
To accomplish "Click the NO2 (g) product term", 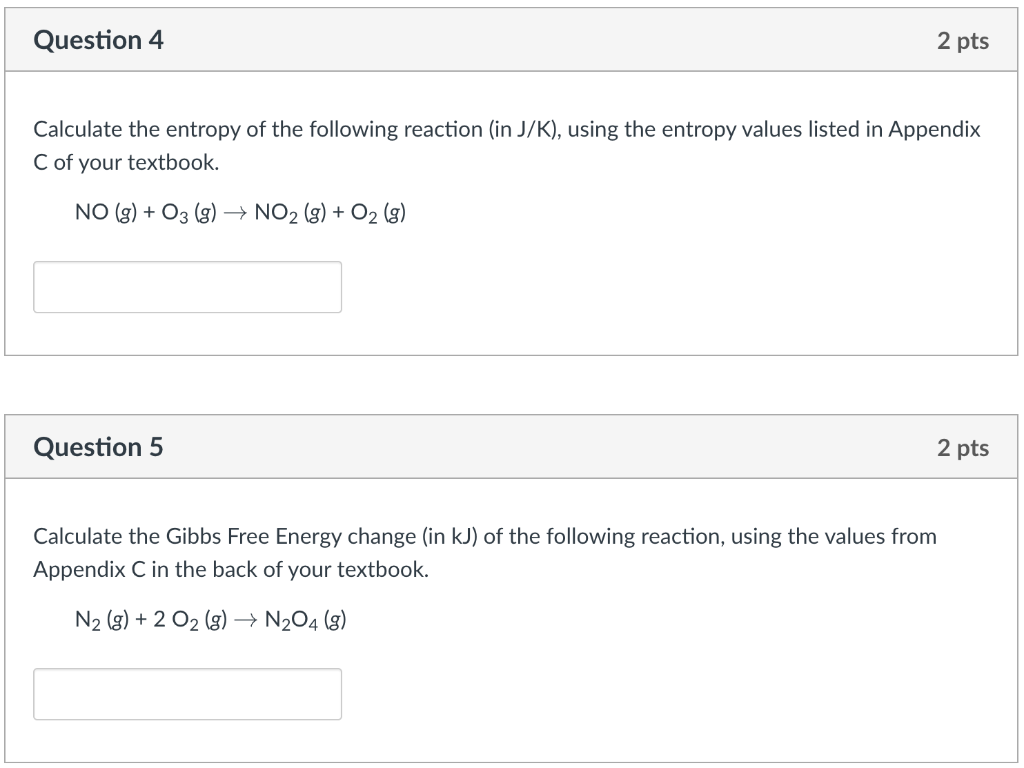I will click(290, 213).
